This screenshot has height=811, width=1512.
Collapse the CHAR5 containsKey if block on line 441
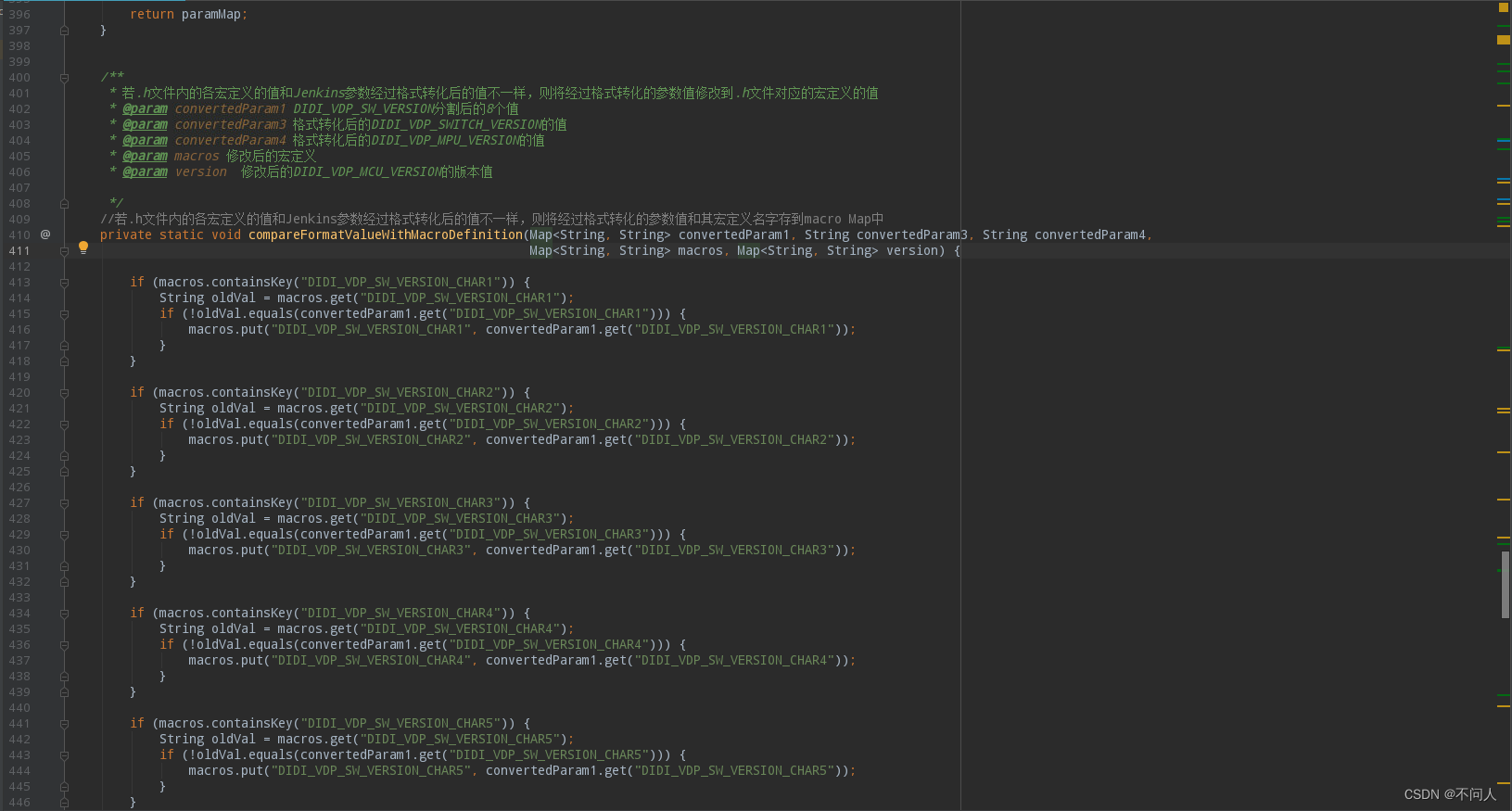click(64, 724)
